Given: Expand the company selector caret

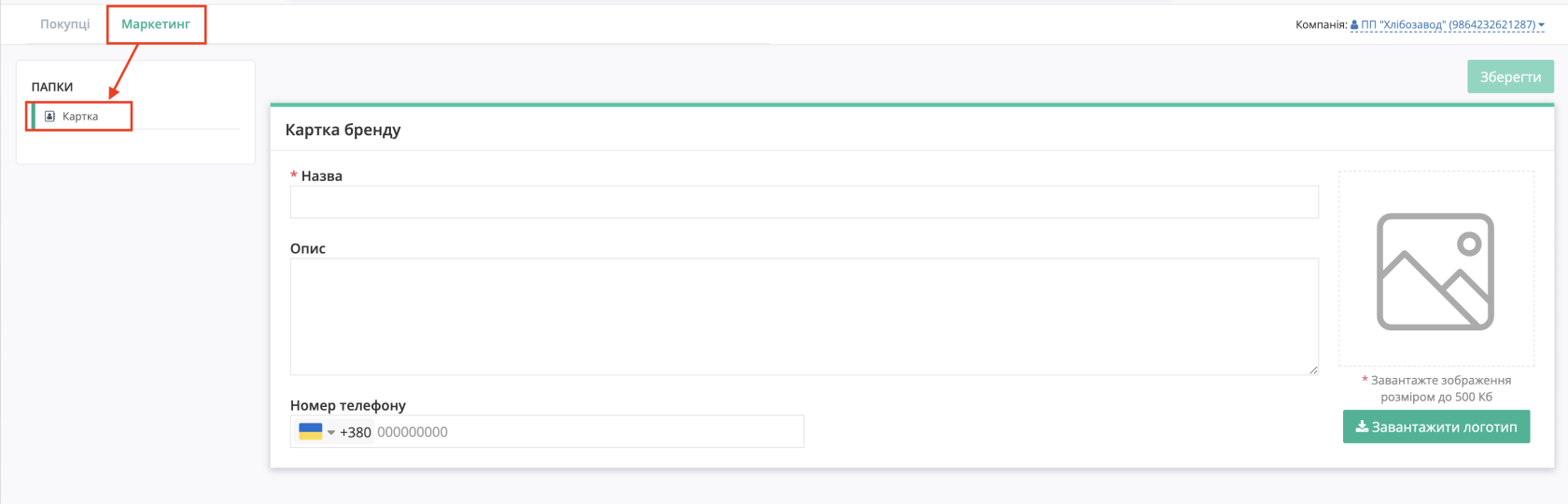Looking at the screenshot, I should click(1541, 25).
